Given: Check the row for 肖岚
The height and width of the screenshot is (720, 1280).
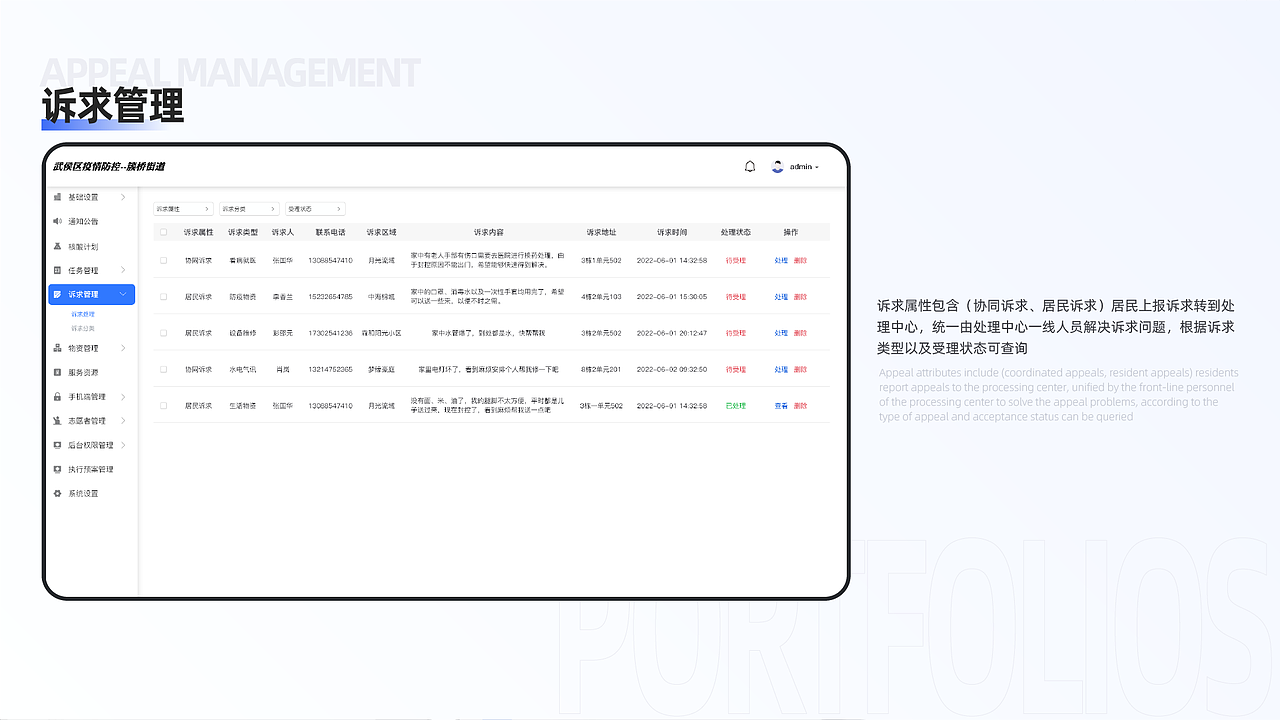Looking at the screenshot, I should pyautogui.click(x=164, y=369).
